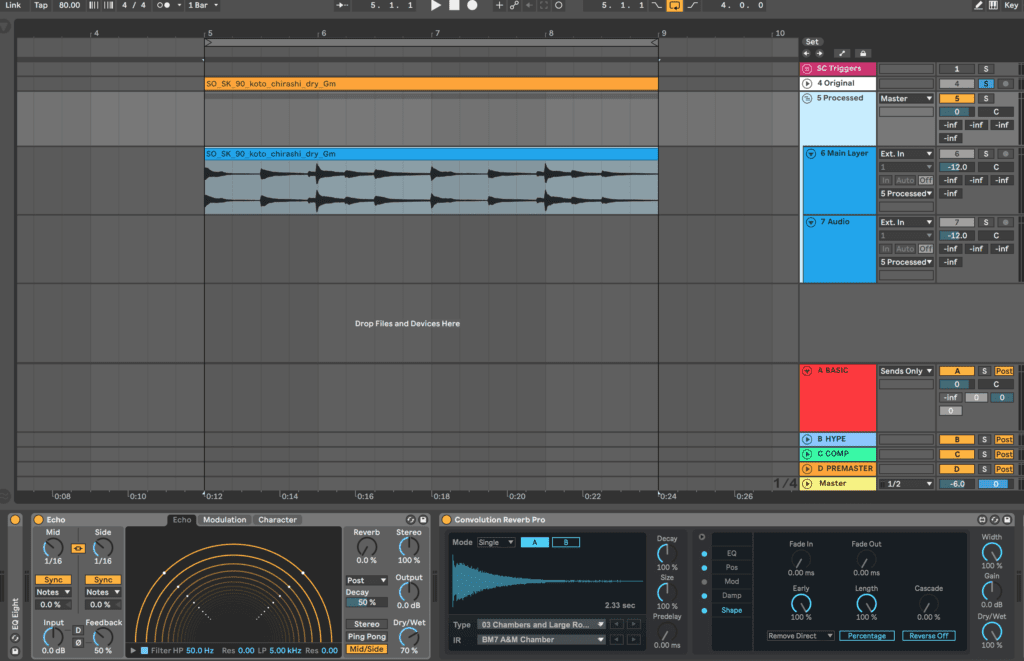Click the pencil Draw Mode icon
1024x661 pixels.
click(x=978, y=5)
